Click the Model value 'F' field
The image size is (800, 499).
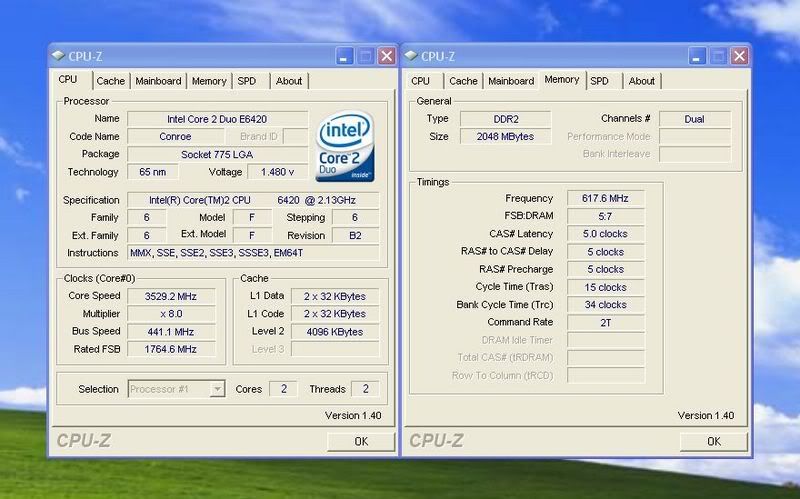pyautogui.click(x=252, y=217)
